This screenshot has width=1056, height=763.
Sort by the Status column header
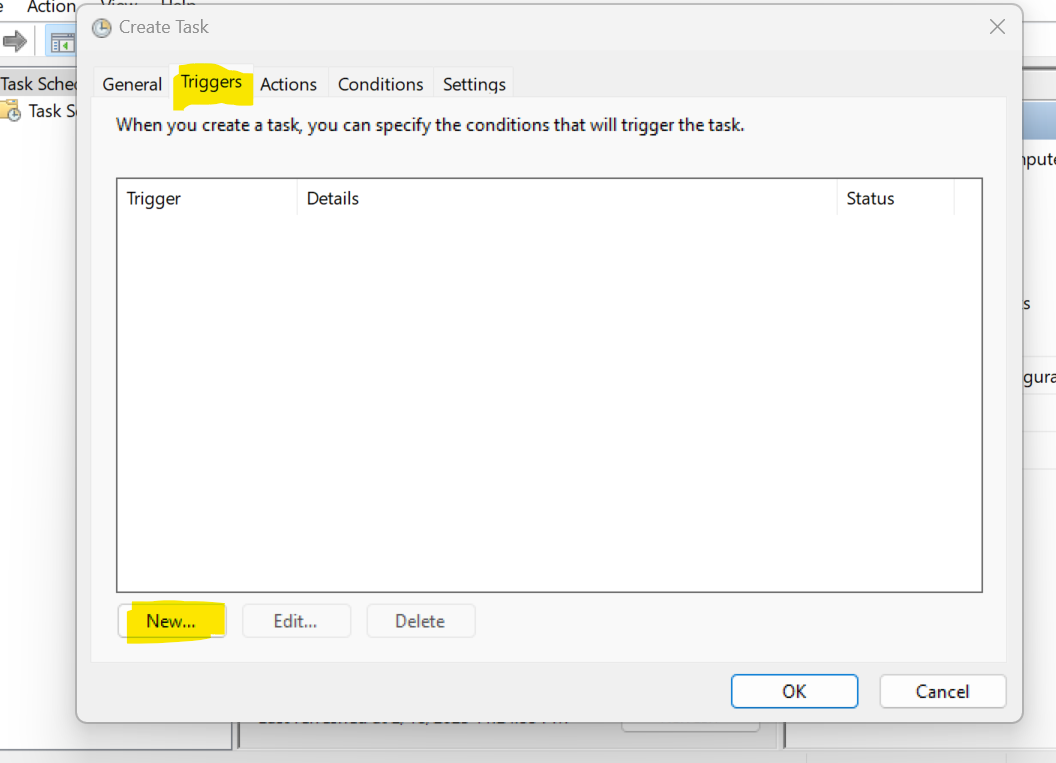point(895,199)
